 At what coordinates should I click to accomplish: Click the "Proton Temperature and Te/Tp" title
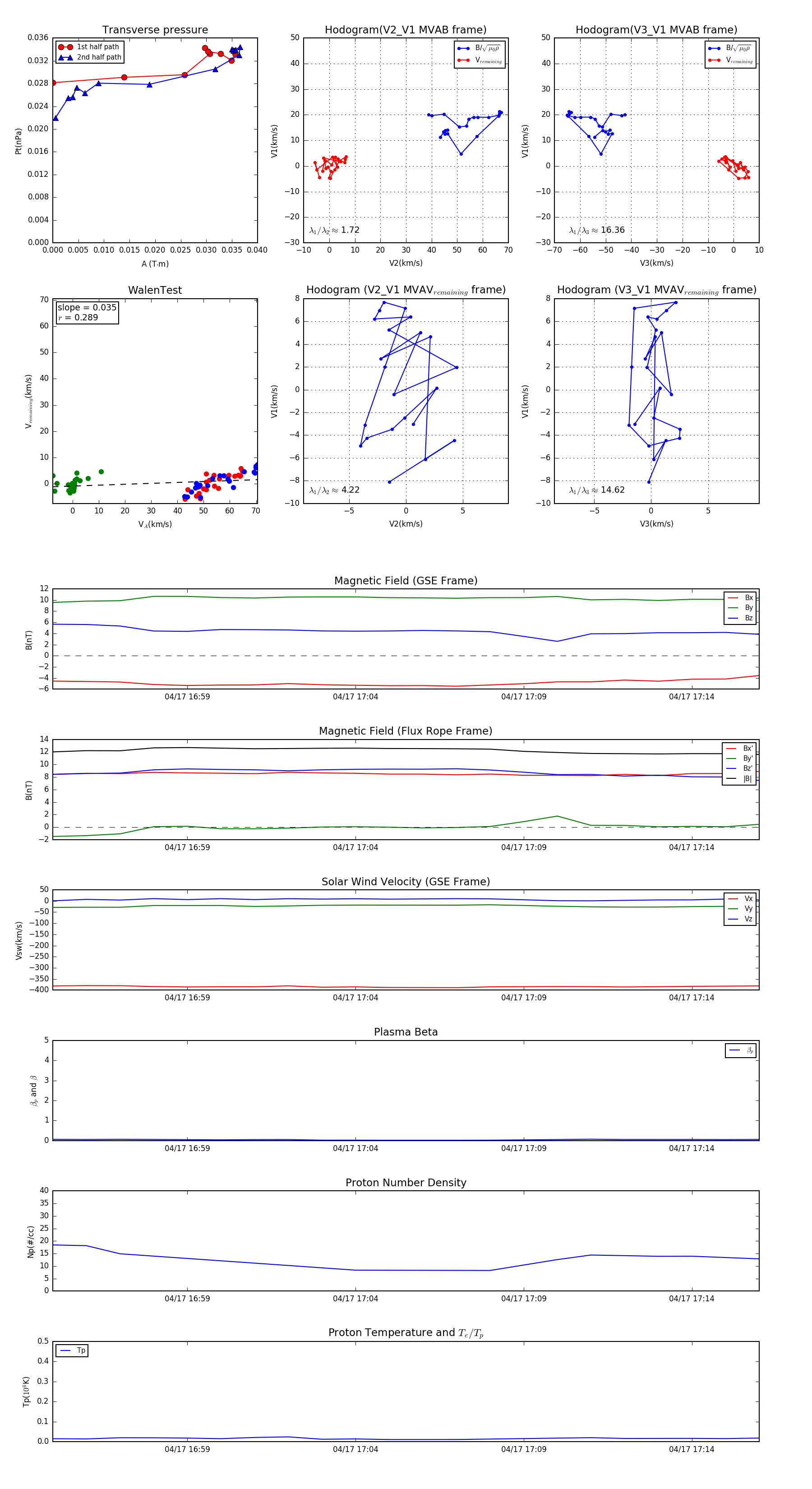point(406,1333)
